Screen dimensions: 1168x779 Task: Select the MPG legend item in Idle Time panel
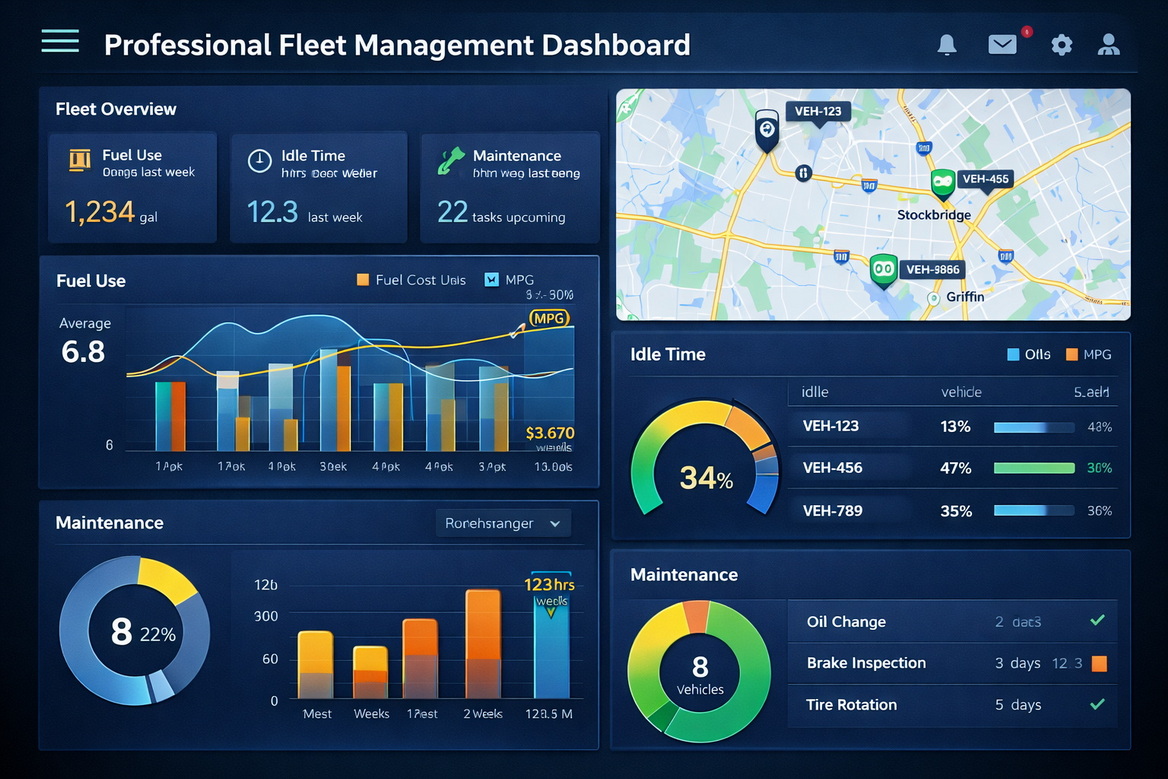[1083, 354]
